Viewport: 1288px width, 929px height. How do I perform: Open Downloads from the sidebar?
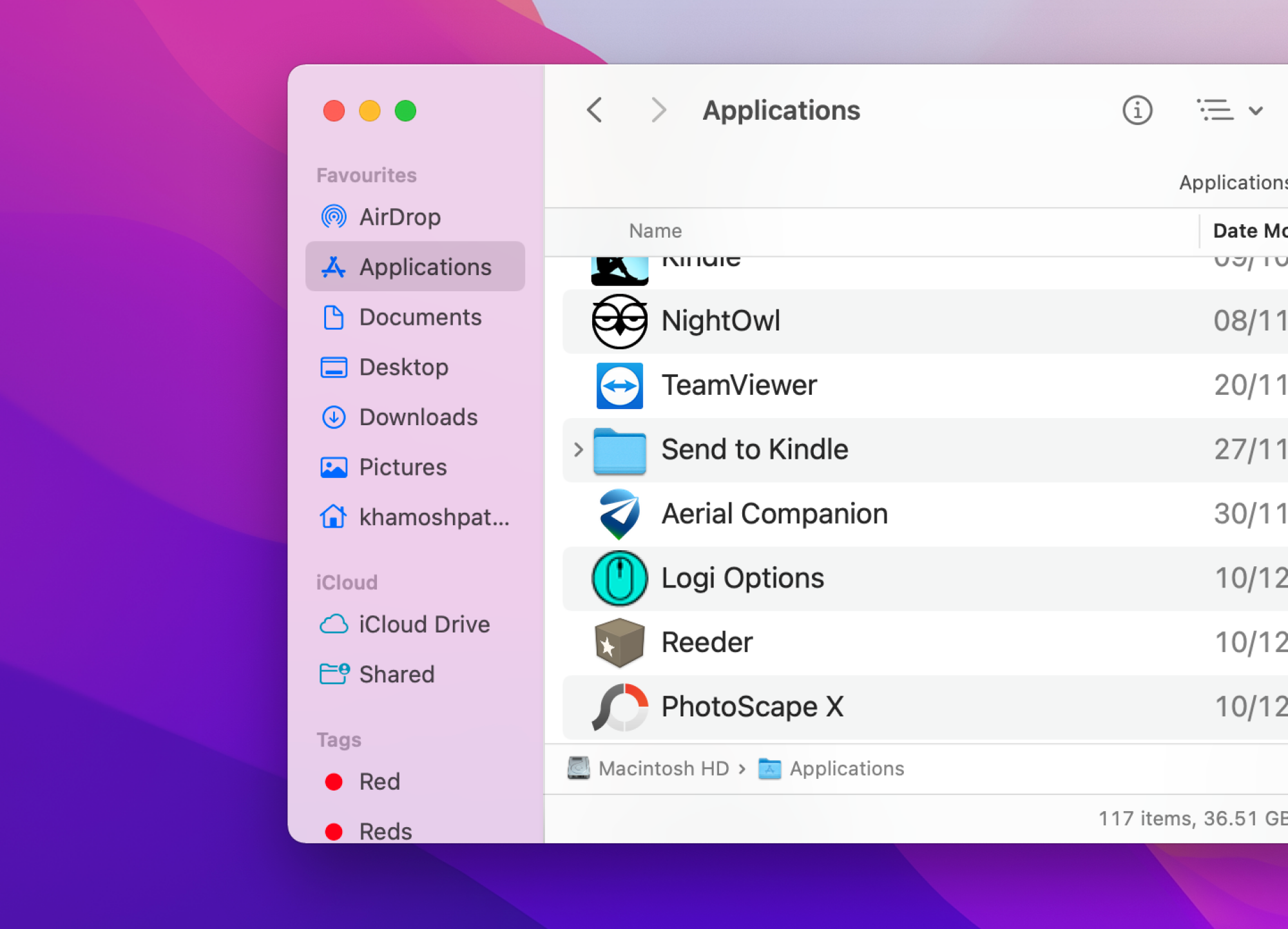[415, 417]
